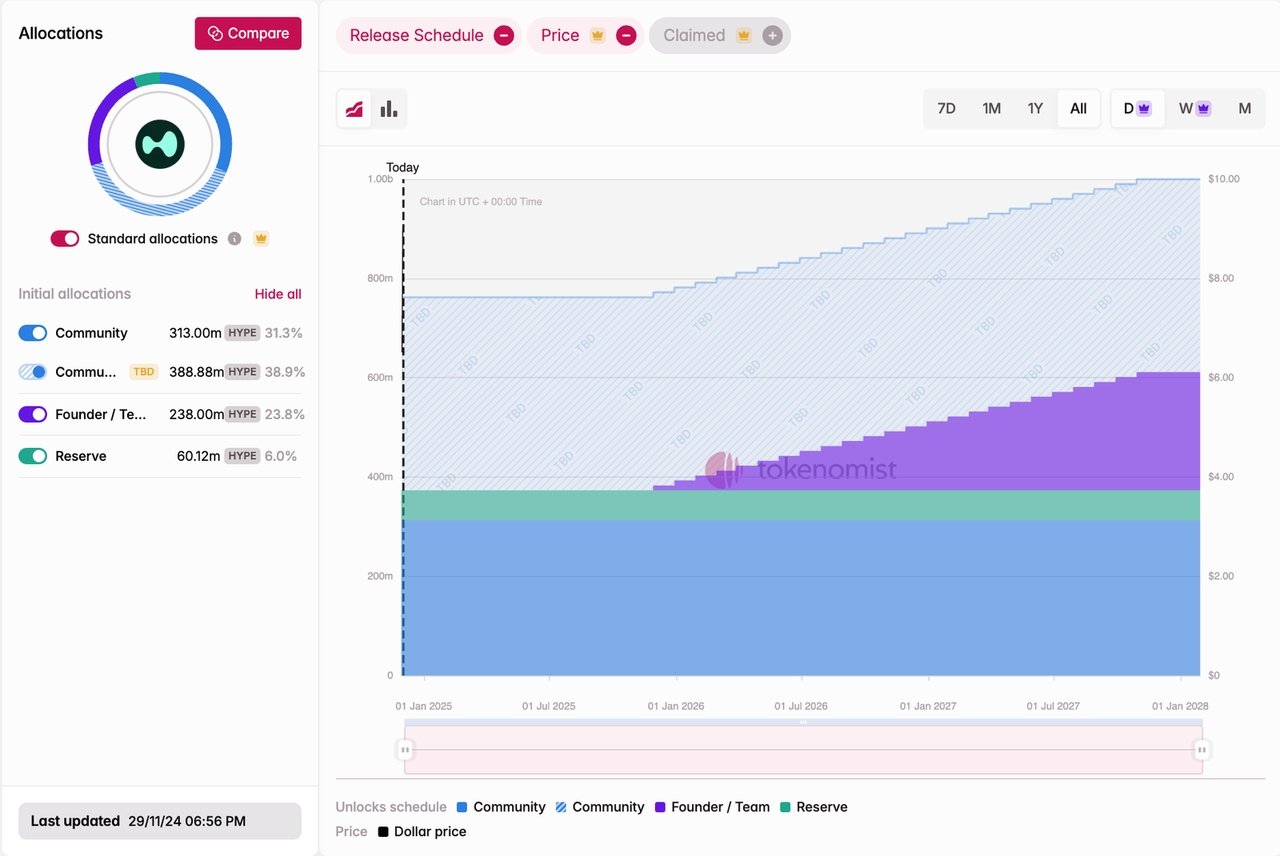Click the Hide all link
Screen dimensions: 1280x856
click(x=278, y=294)
